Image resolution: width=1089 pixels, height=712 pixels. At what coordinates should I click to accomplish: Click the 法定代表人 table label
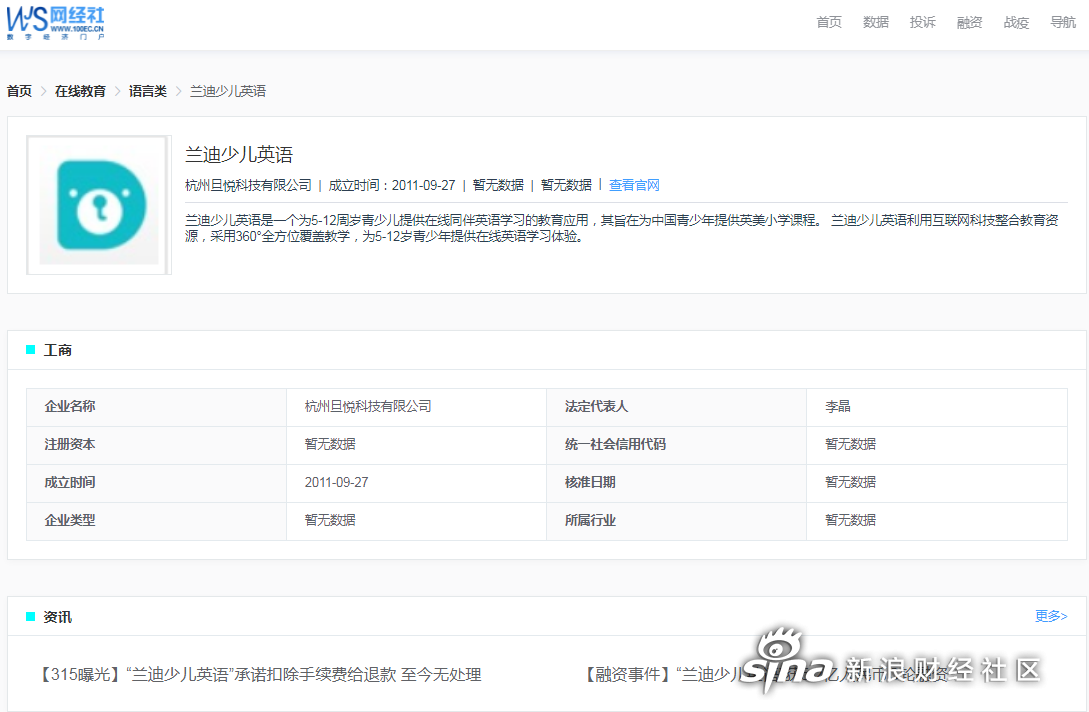(x=597, y=406)
